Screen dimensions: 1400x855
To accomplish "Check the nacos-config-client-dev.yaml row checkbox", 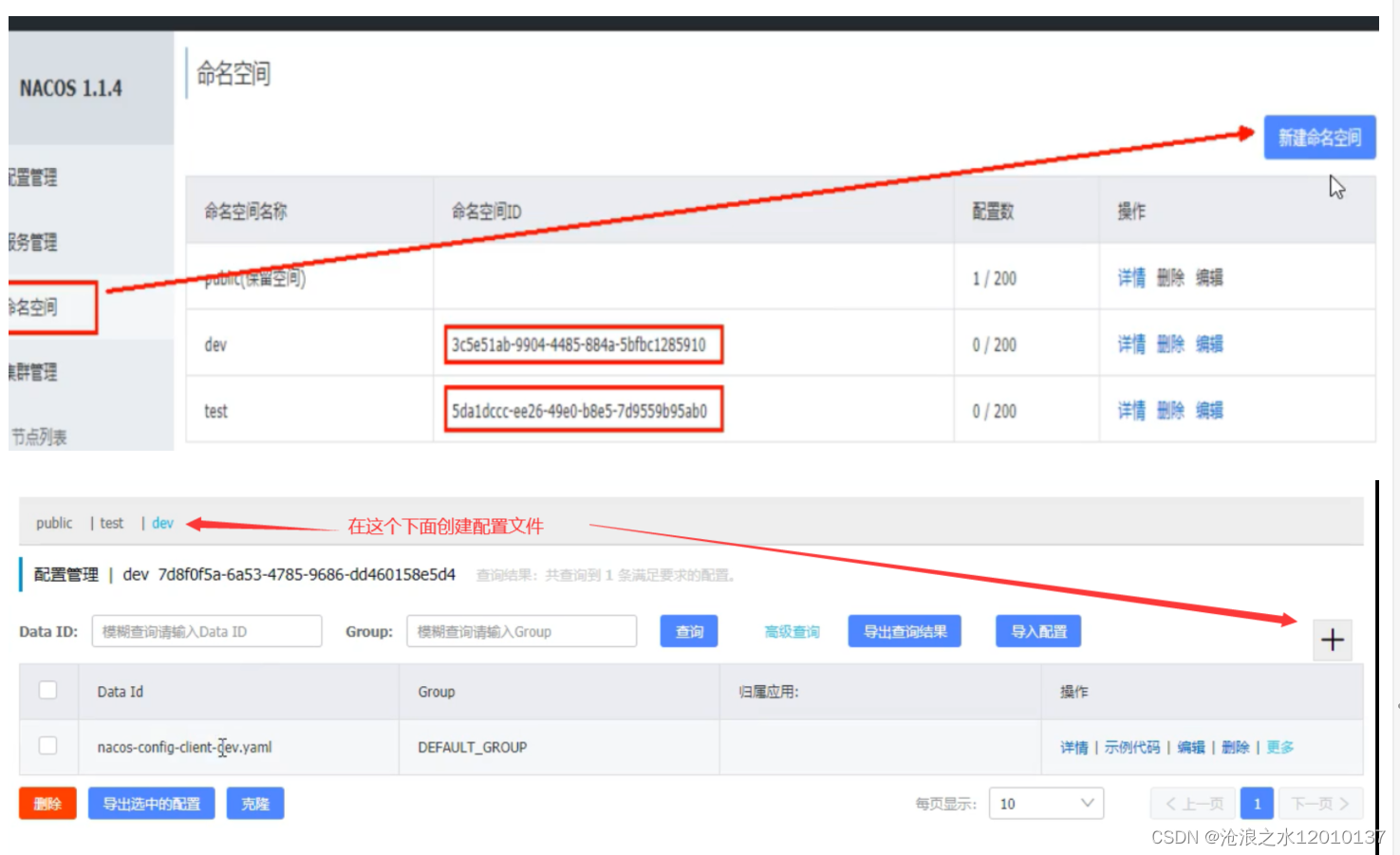I will pos(47,746).
